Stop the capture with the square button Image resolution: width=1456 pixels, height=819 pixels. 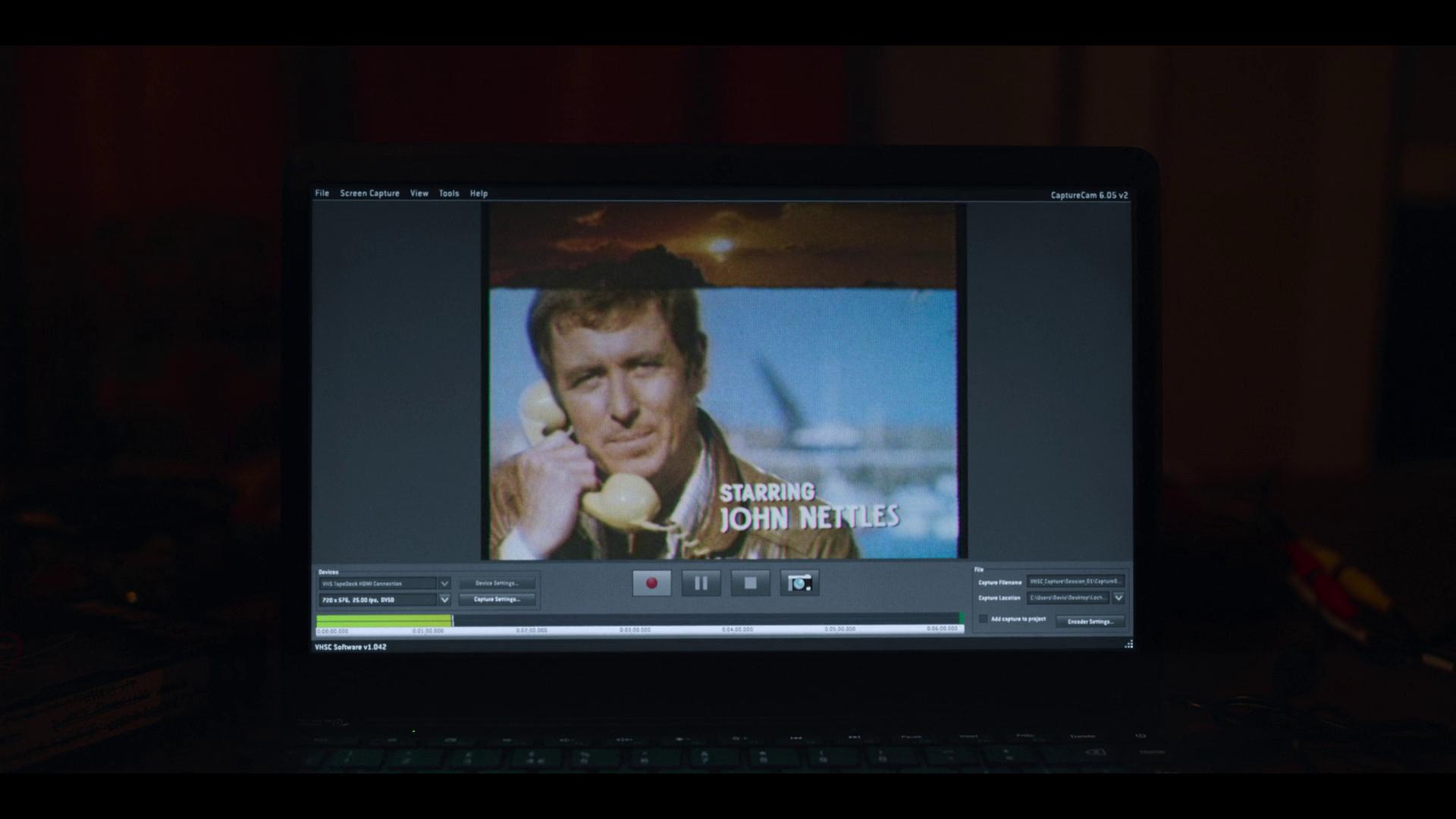coord(750,583)
